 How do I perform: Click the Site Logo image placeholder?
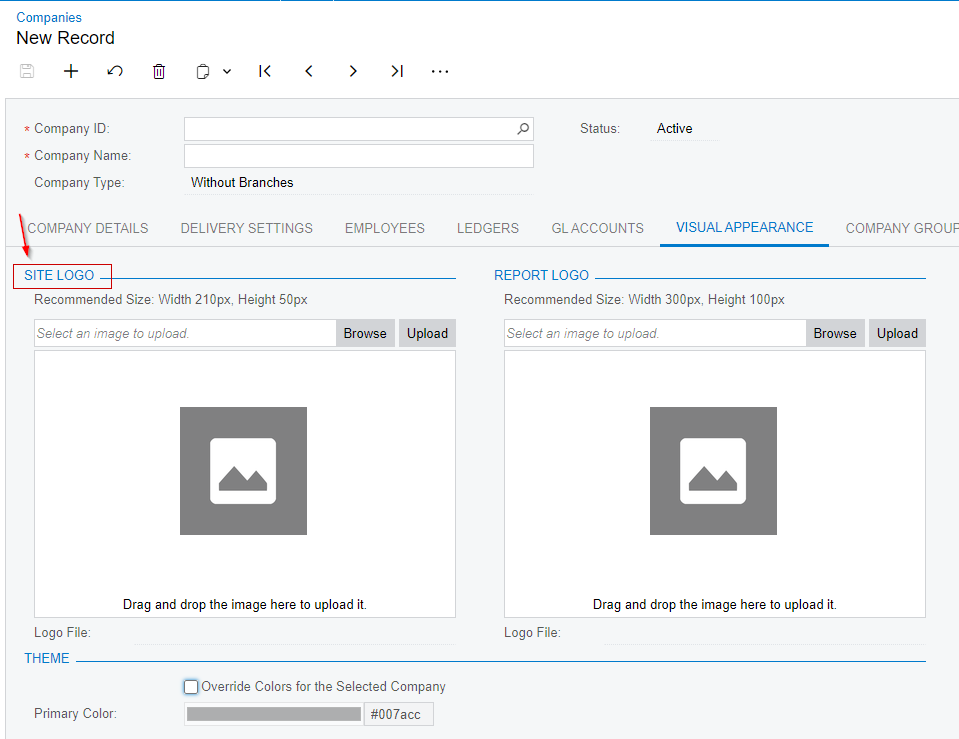point(243,471)
